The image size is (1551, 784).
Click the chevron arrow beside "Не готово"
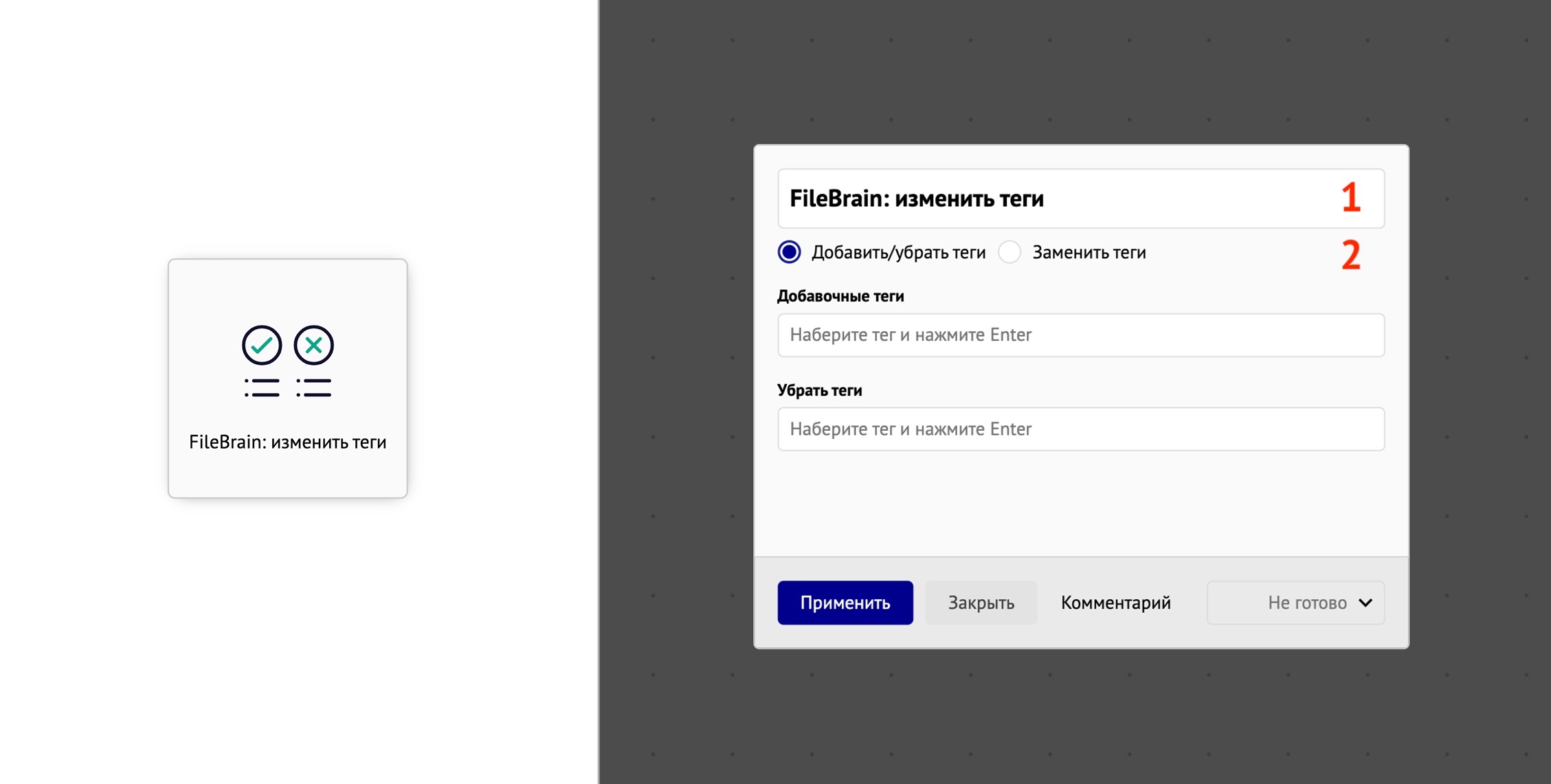point(1365,603)
